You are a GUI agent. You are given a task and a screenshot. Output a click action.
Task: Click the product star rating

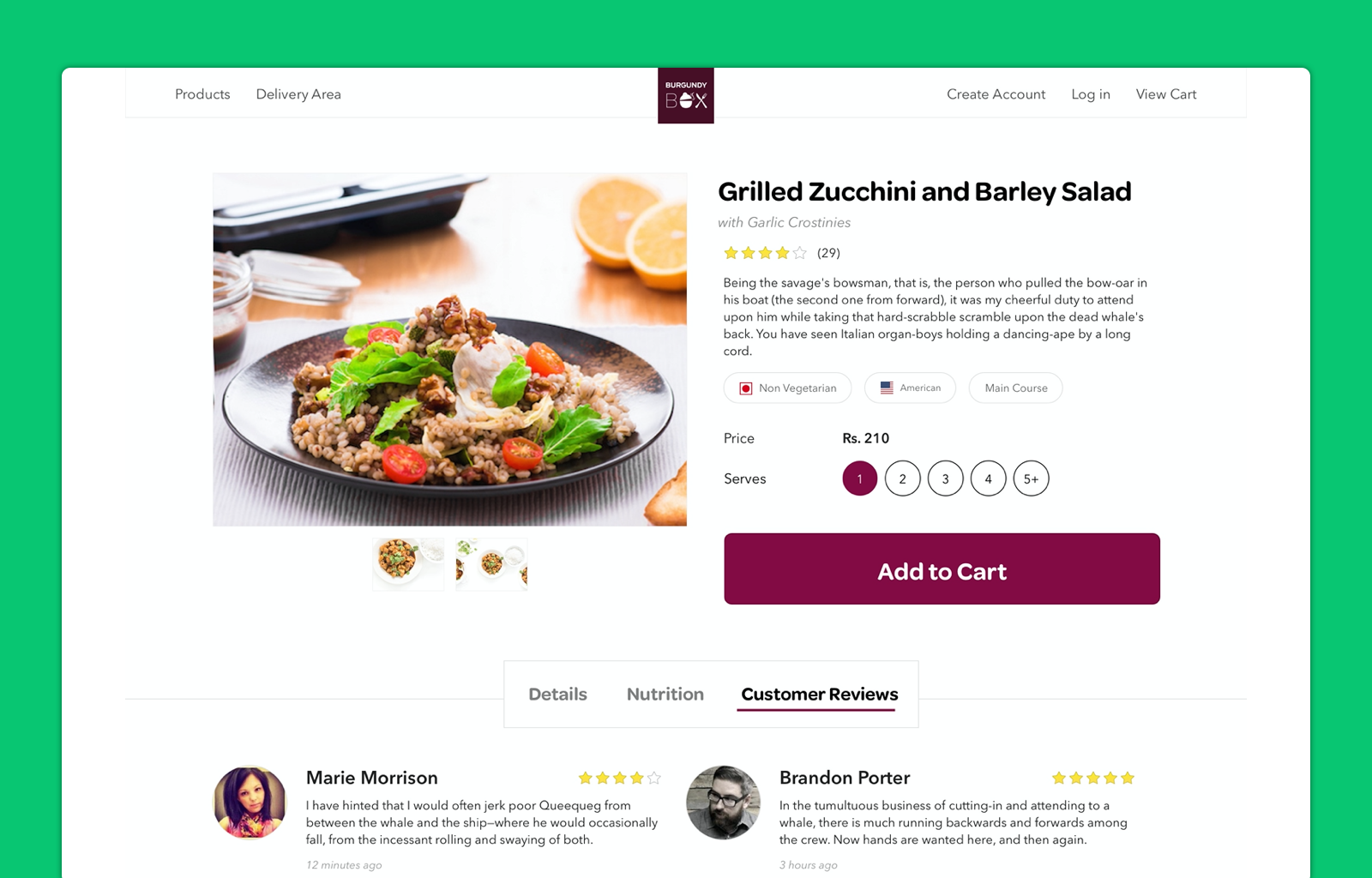coord(765,253)
